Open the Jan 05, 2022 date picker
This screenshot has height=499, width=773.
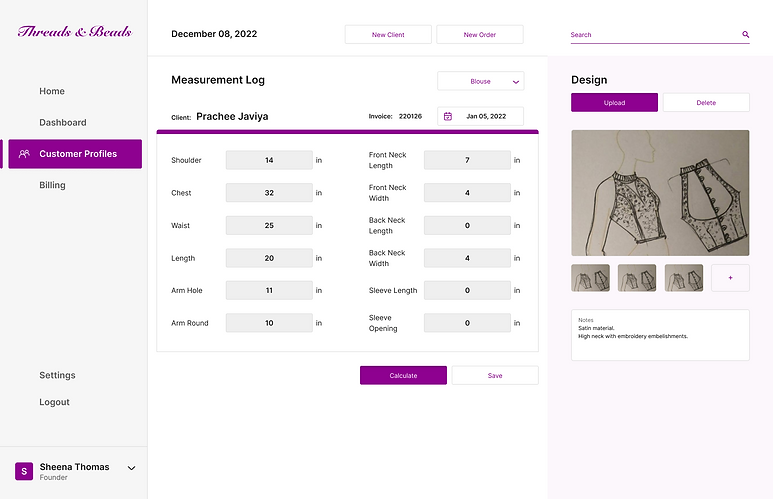481,116
